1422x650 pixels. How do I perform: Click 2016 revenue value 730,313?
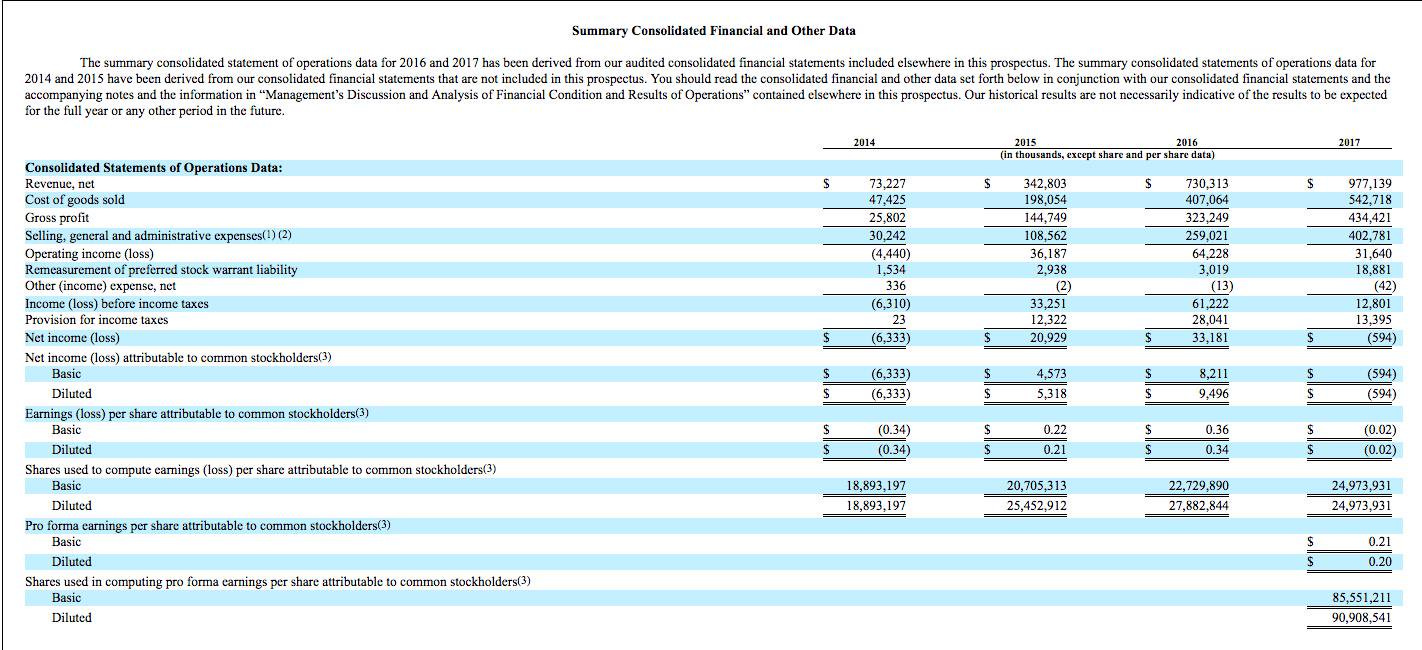(1207, 184)
